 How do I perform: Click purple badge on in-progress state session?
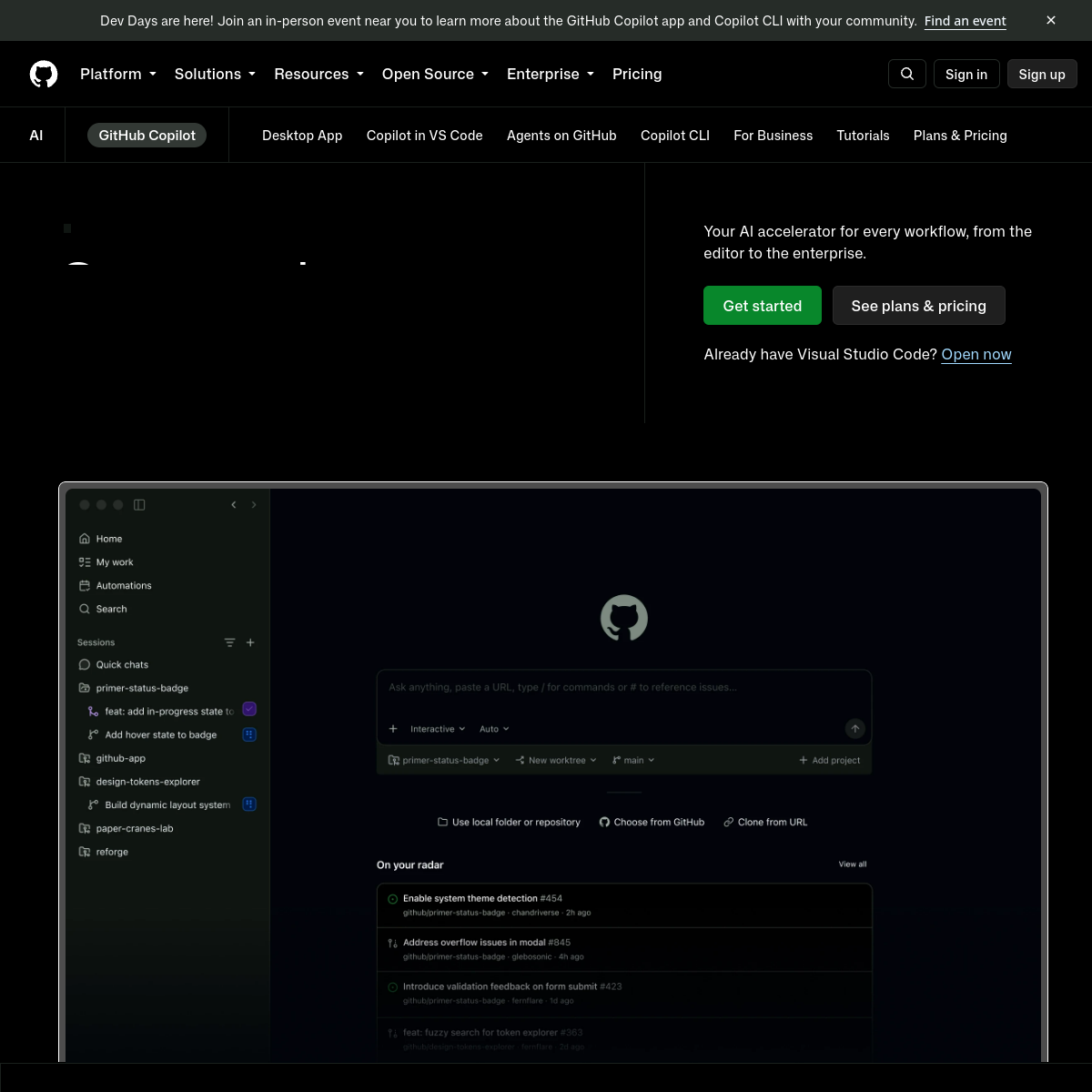click(249, 709)
